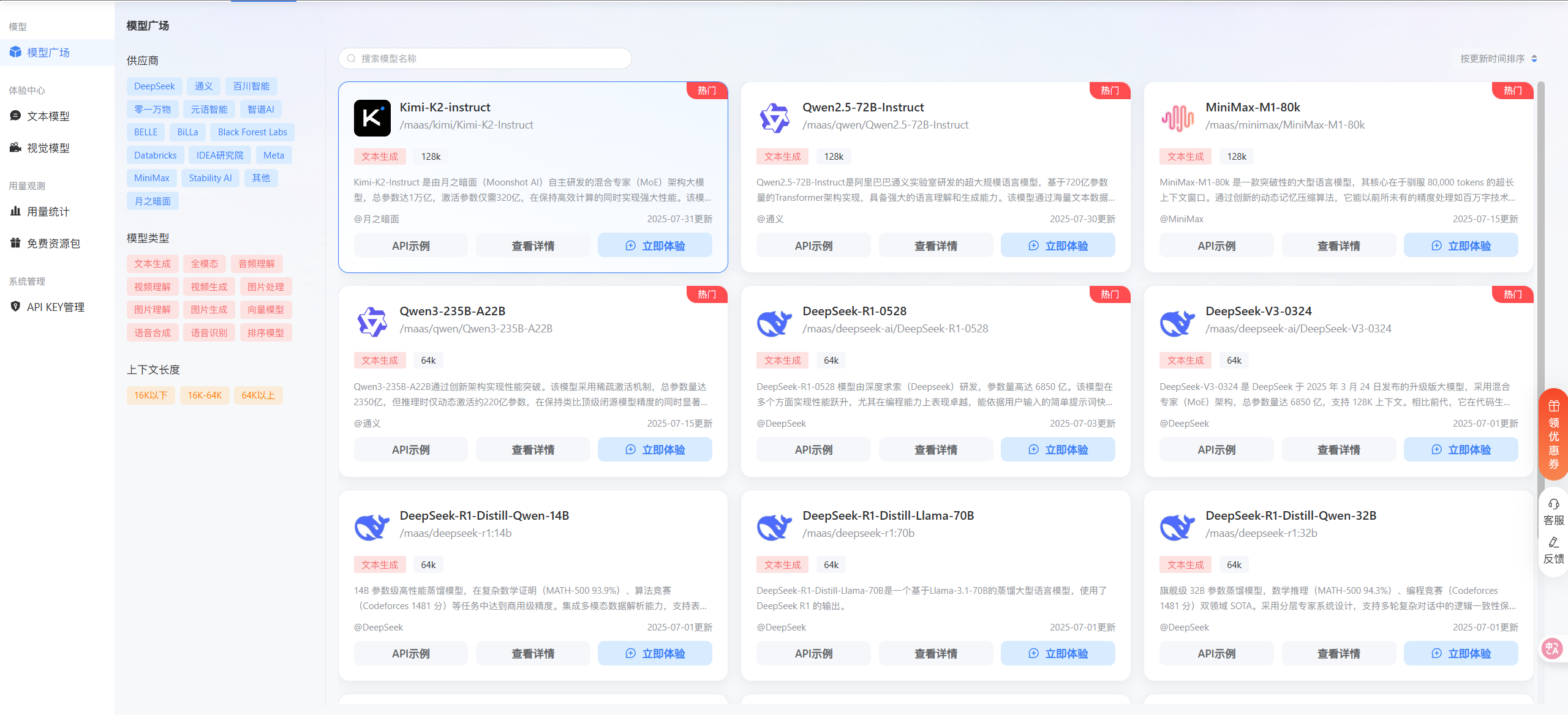Click 查看详情 on DeepSeek-R1-Distill-Llama-70B card
Image resolution: width=1568 pixels, height=715 pixels.
click(936, 653)
